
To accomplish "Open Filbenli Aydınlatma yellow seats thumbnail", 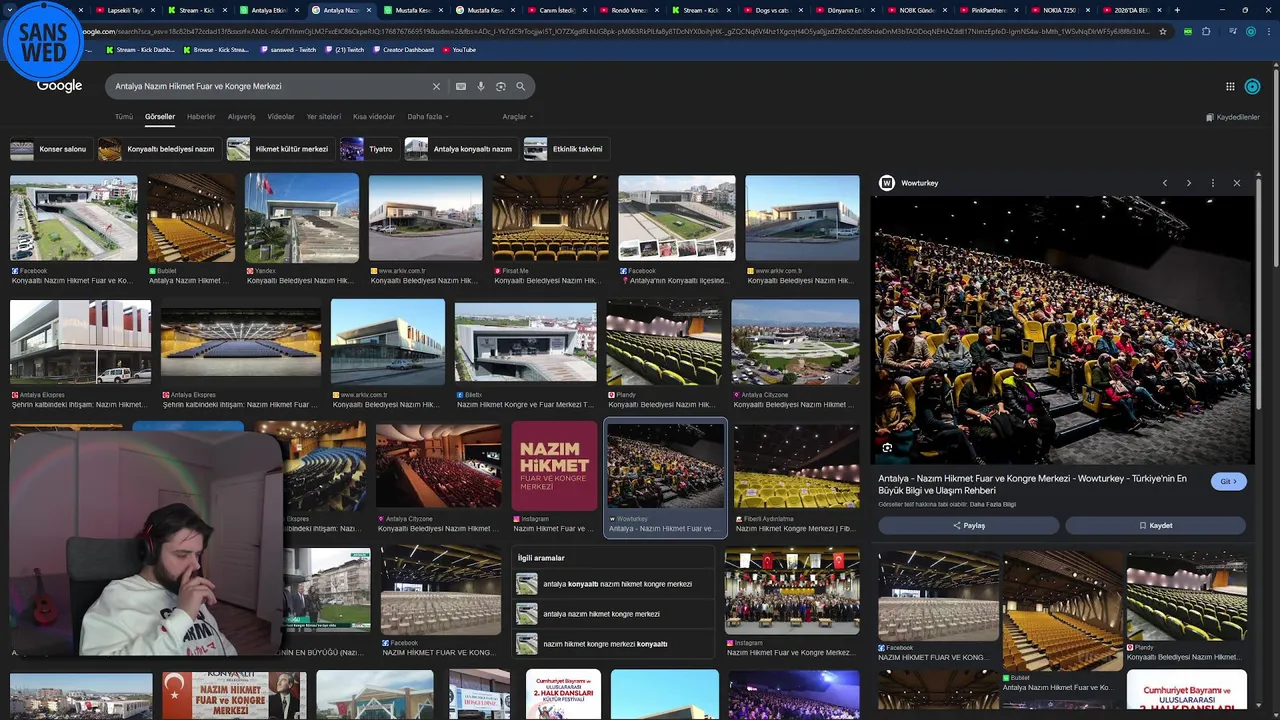I will 796,466.
